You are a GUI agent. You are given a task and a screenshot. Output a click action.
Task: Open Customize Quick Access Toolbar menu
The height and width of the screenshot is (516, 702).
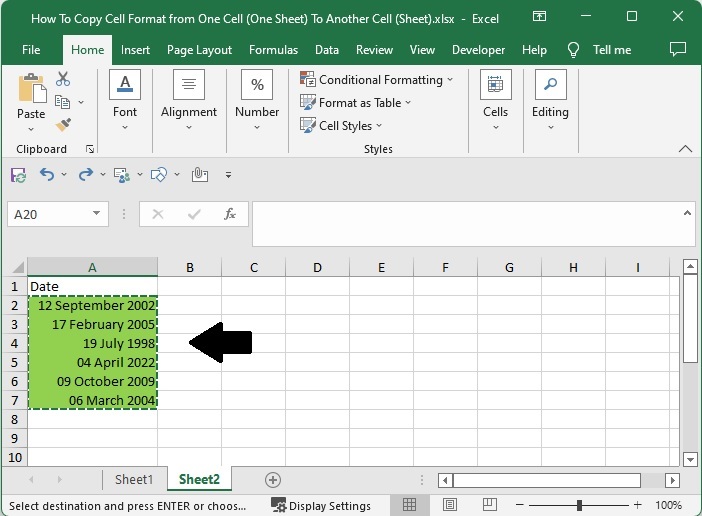228,175
